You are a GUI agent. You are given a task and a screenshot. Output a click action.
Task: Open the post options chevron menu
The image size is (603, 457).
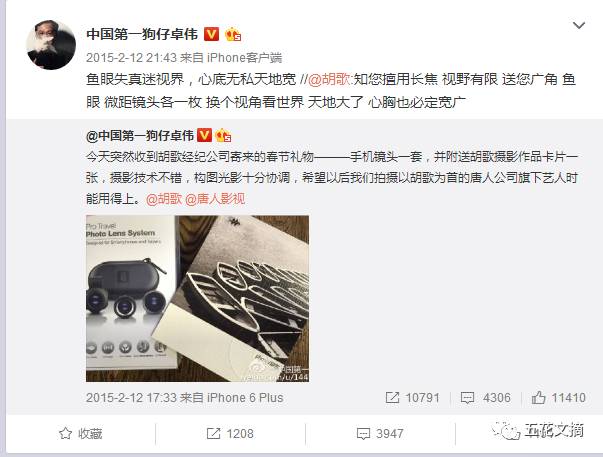pyautogui.click(x=579, y=25)
